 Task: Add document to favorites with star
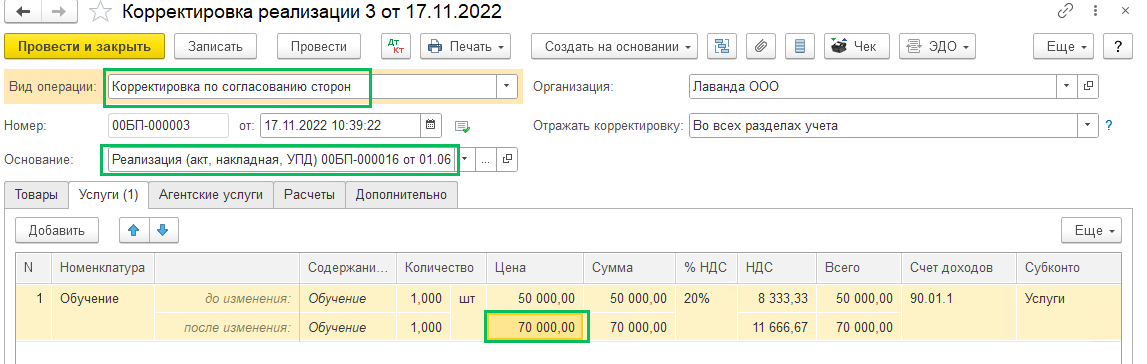pos(99,12)
